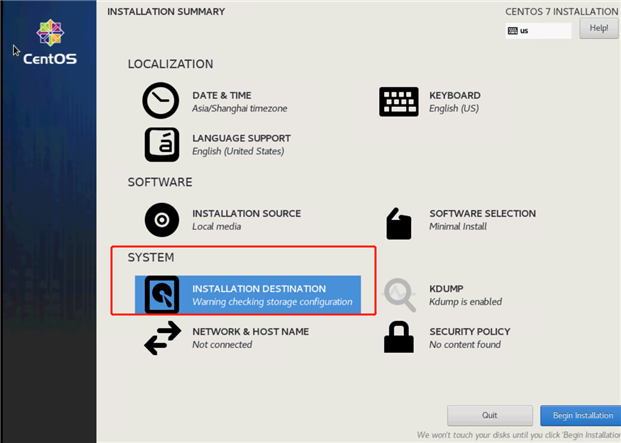Select INSTALLATION DESTINATION label

pos(259,289)
